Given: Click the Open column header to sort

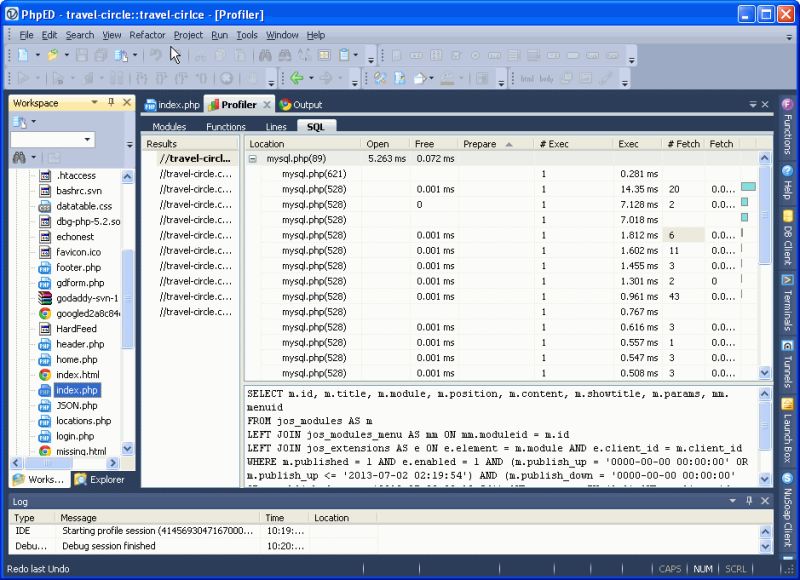Looking at the screenshot, I should [378, 143].
